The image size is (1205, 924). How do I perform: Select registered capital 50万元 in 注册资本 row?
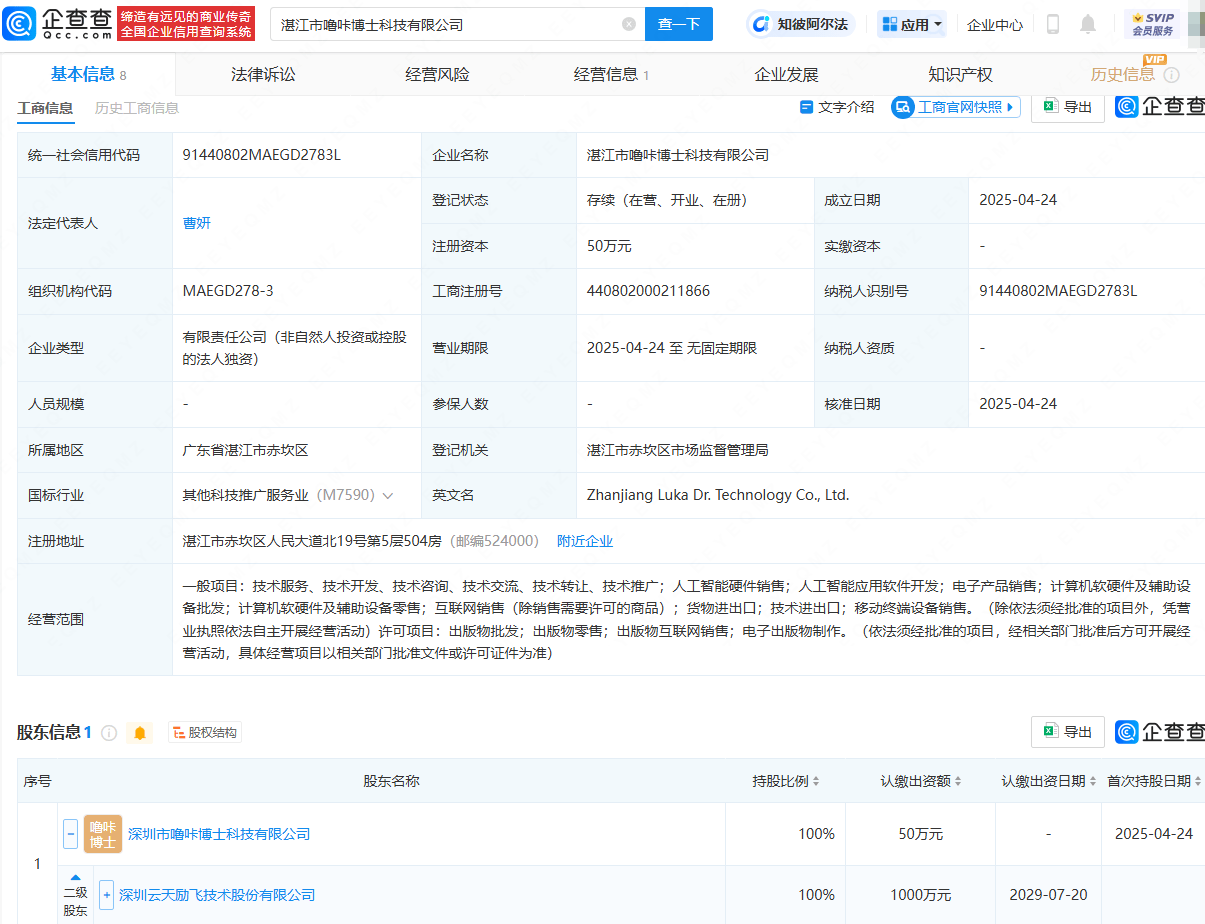click(609, 246)
